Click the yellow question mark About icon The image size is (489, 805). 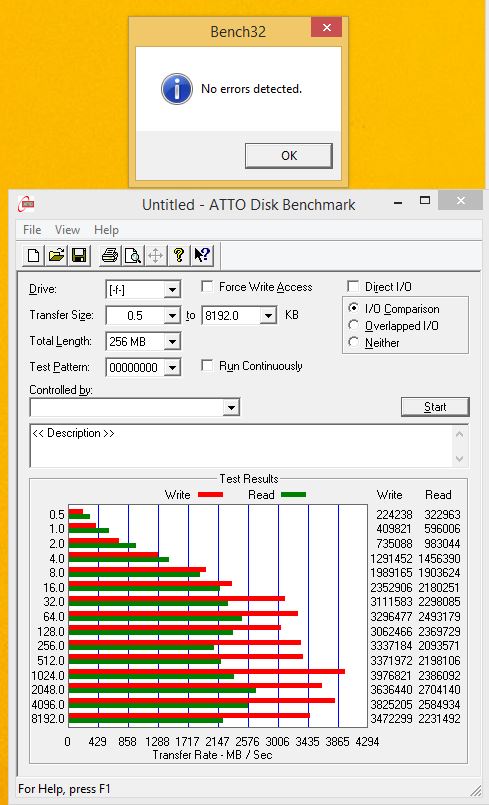[179, 255]
